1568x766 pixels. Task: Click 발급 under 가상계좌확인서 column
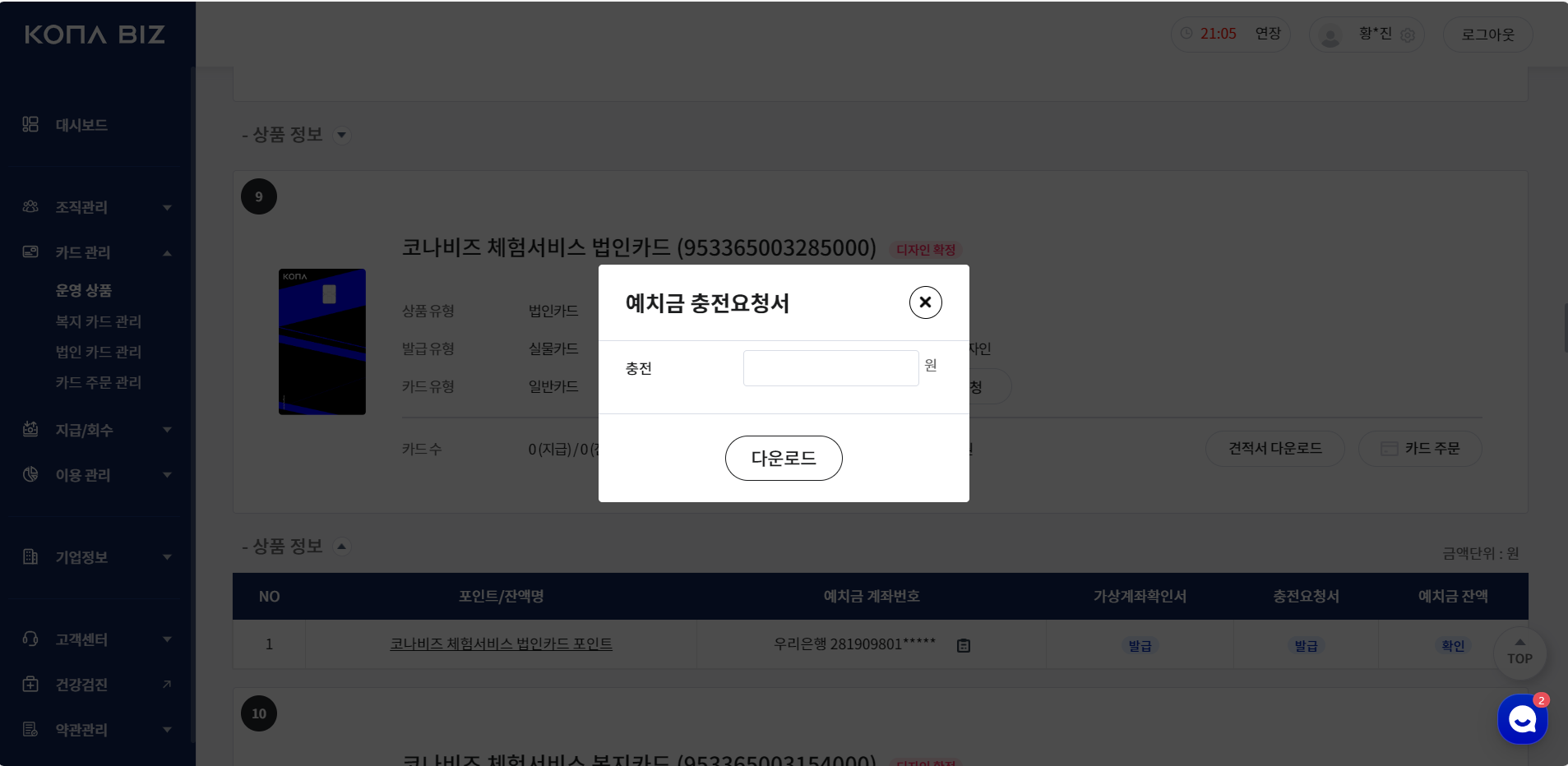[x=1140, y=646]
